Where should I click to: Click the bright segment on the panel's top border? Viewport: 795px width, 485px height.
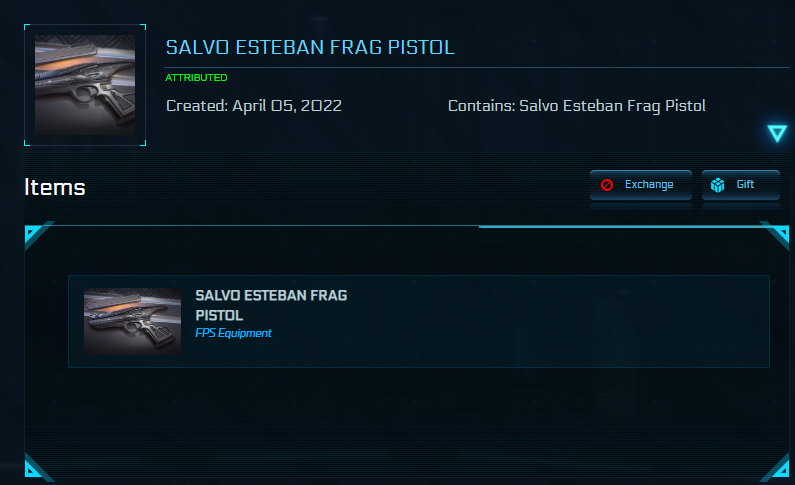click(620, 227)
